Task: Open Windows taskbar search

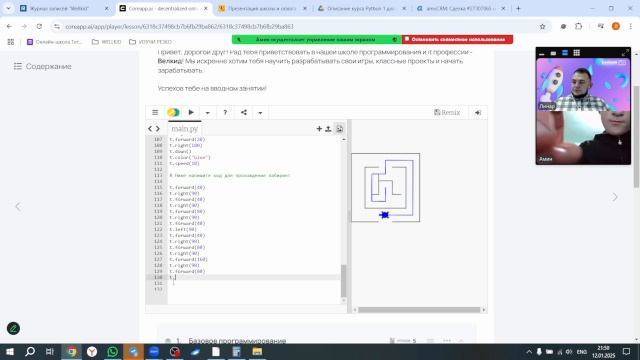Action: (x=30, y=351)
